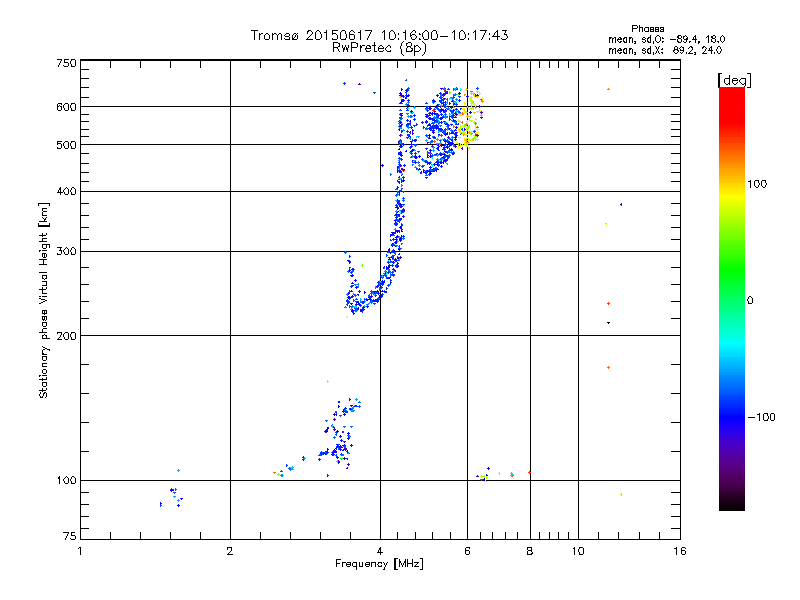Image resolution: width=800 pixels, height=600 pixels.
Task: Click the phase color scale bar
Action: pyautogui.click(x=732, y=298)
